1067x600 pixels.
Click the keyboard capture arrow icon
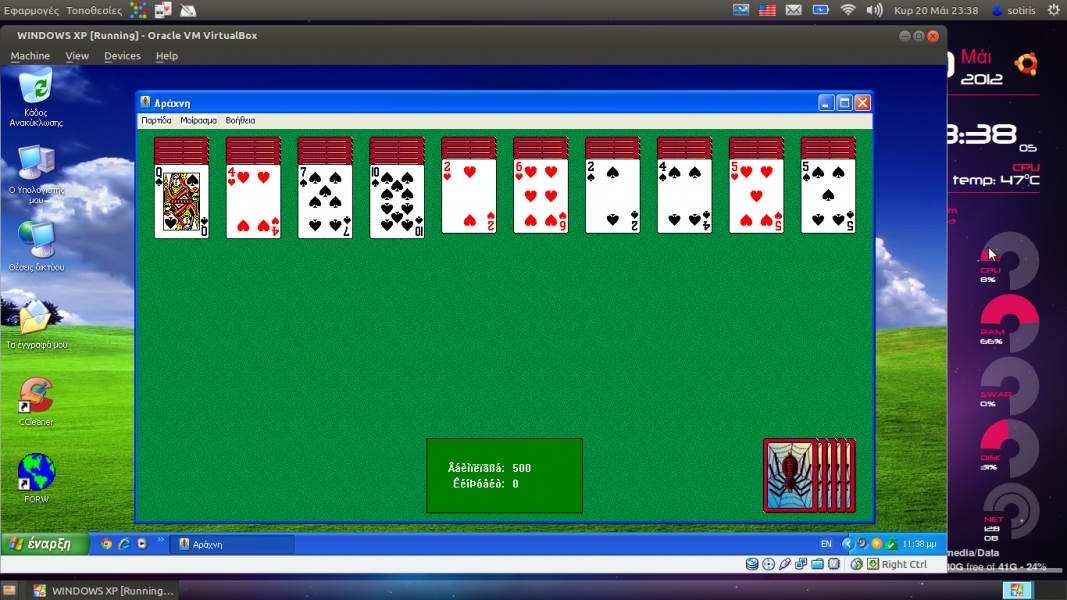tap(873, 564)
